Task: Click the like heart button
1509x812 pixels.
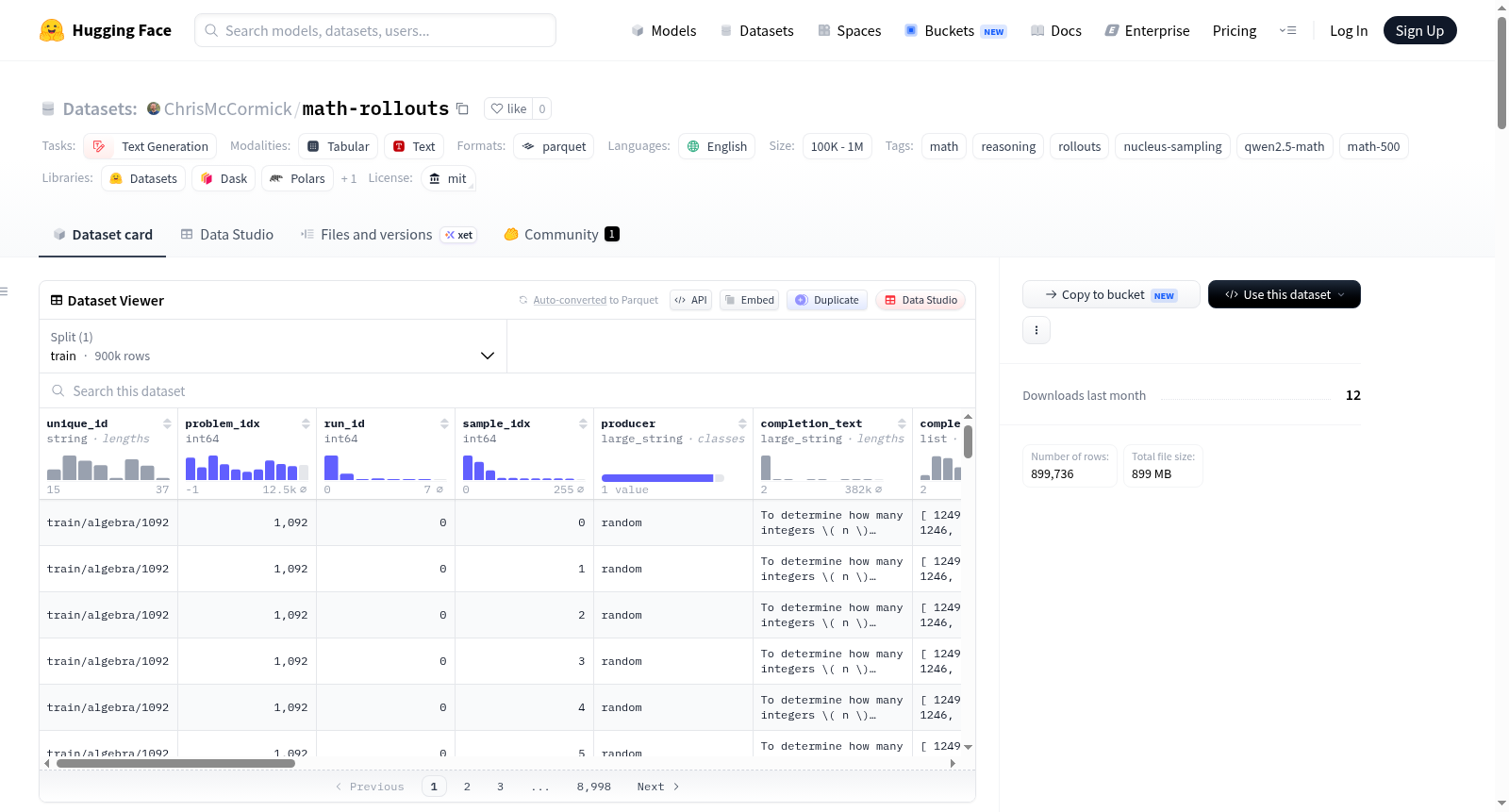Action: (x=508, y=108)
